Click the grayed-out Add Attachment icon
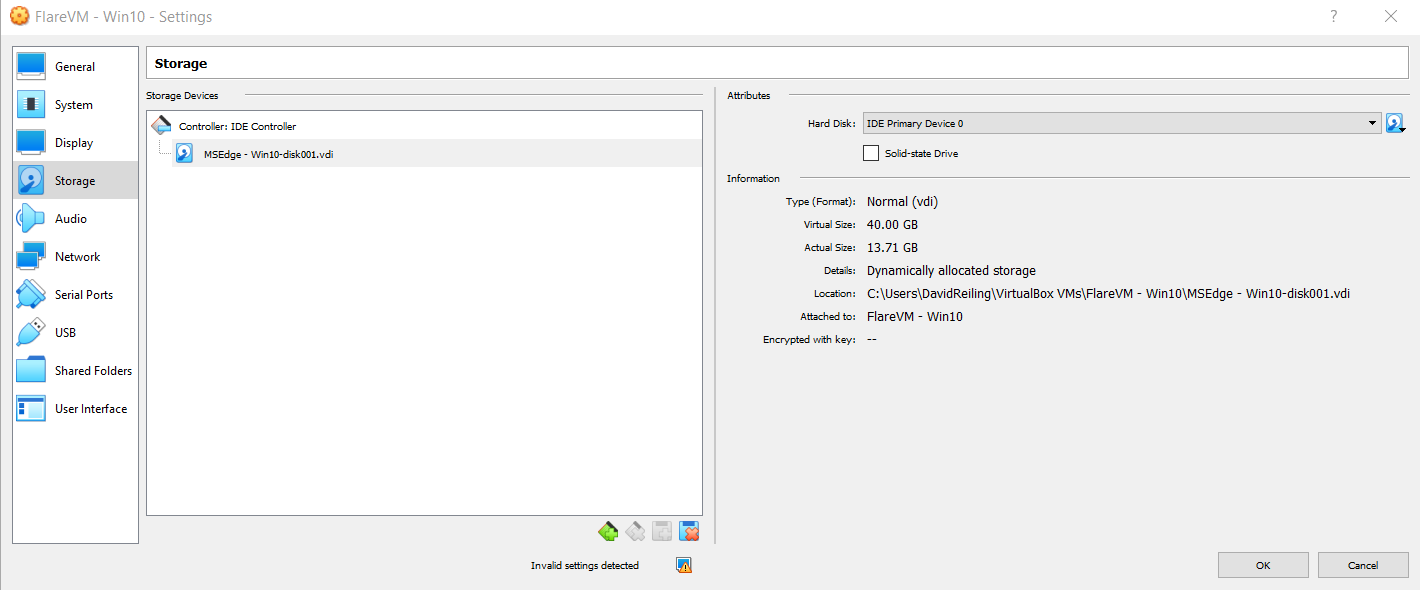 pos(661,531)
